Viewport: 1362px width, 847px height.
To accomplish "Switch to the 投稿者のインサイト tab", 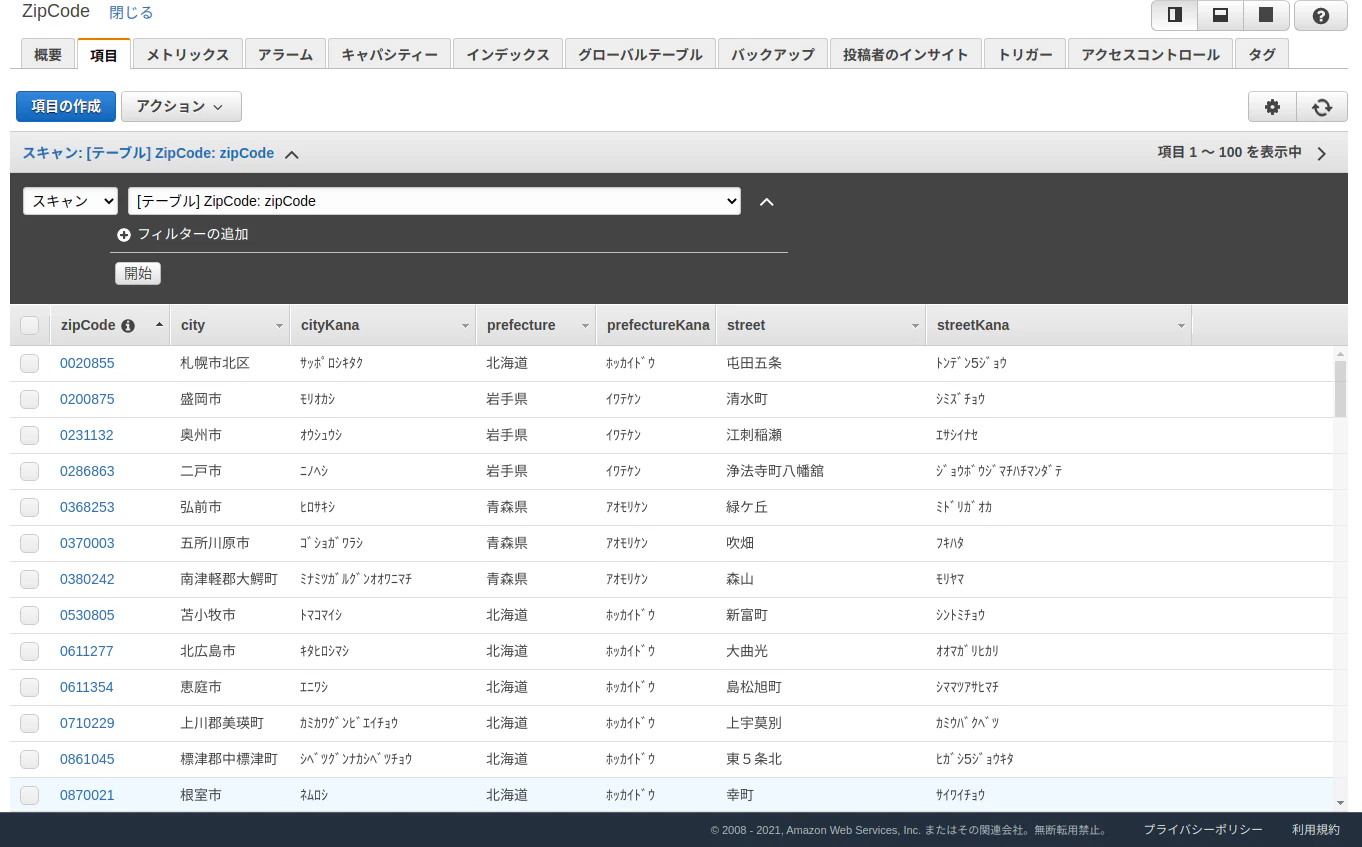I will [x=906, y=54].
